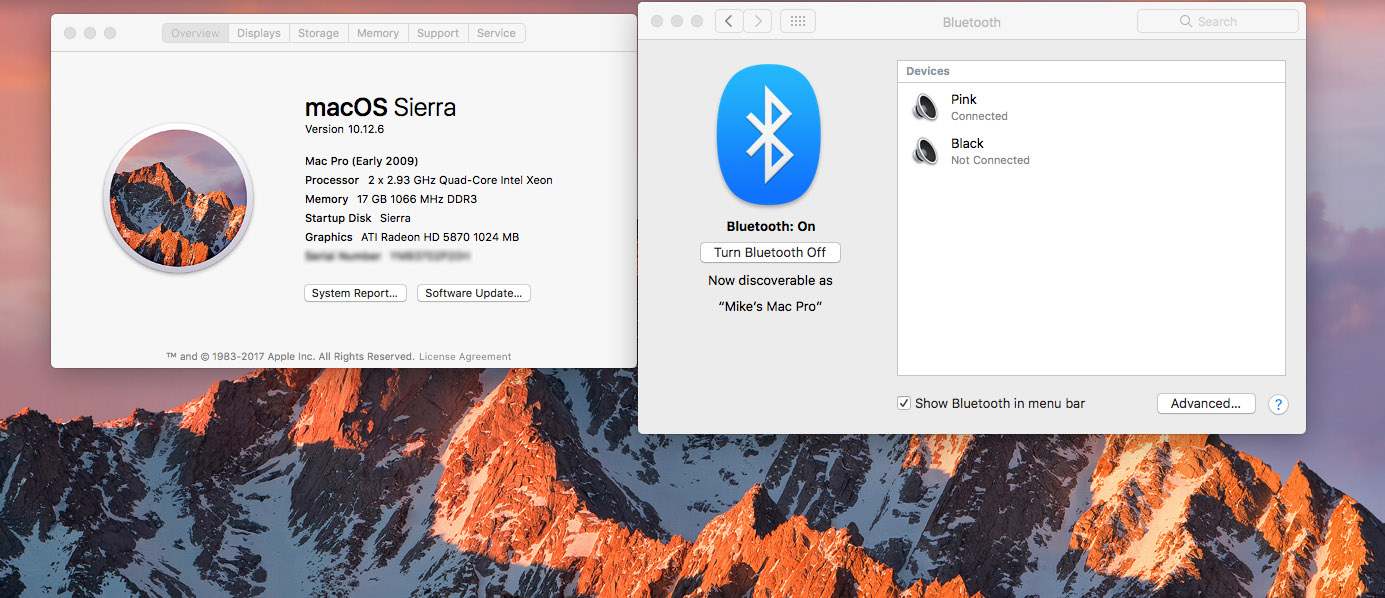The height and width of the screenshot is (598, 1385).
Task: Select the Black device row
Action: pyautogui.click(x=1091, y=151)
